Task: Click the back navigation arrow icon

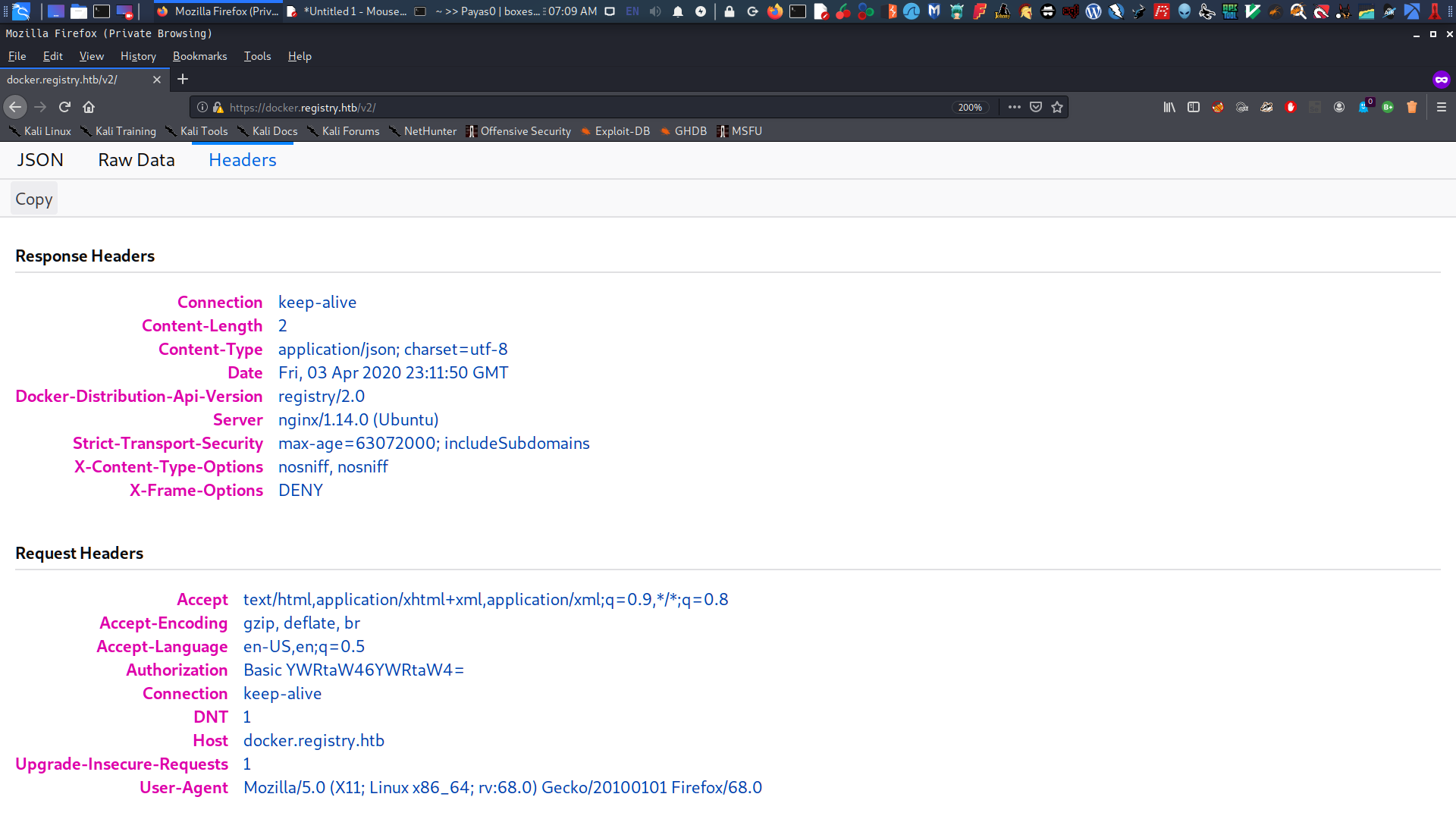Action: pos(17,107)
